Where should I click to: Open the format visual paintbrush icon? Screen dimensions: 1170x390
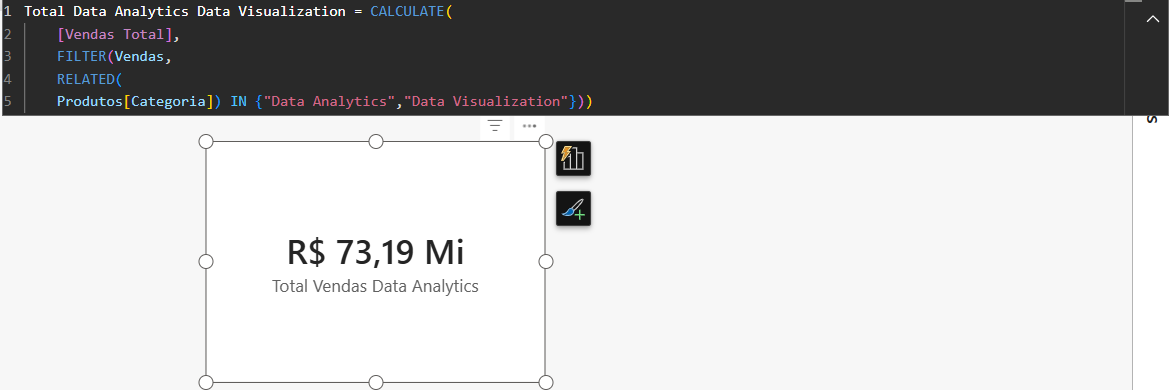pyautogui.click(x=573, y=208)
